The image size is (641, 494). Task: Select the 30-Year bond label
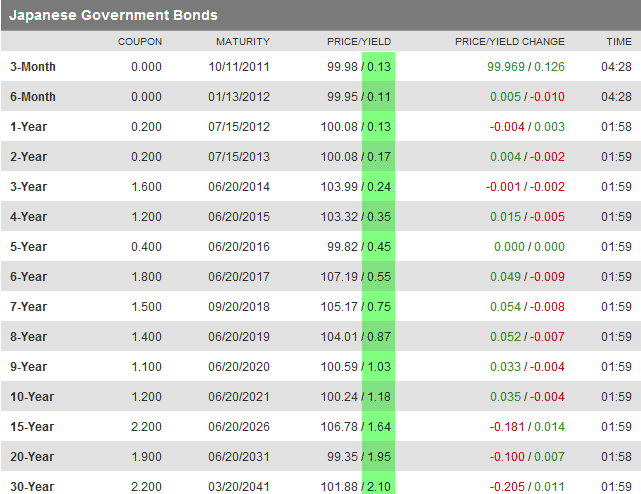click(x=32, y=487)
